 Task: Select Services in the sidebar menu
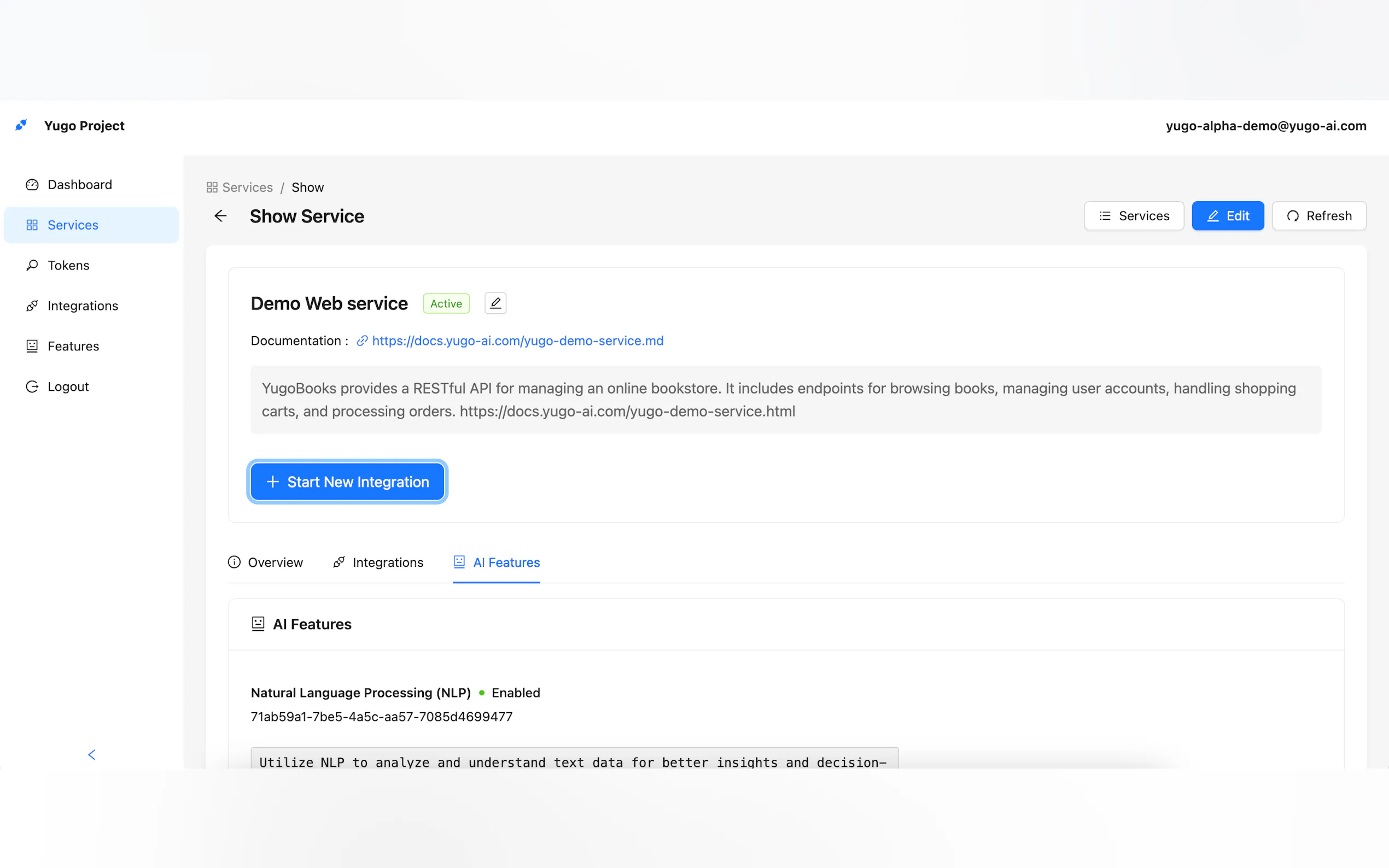pyautogui.click(x=72, y=225)
